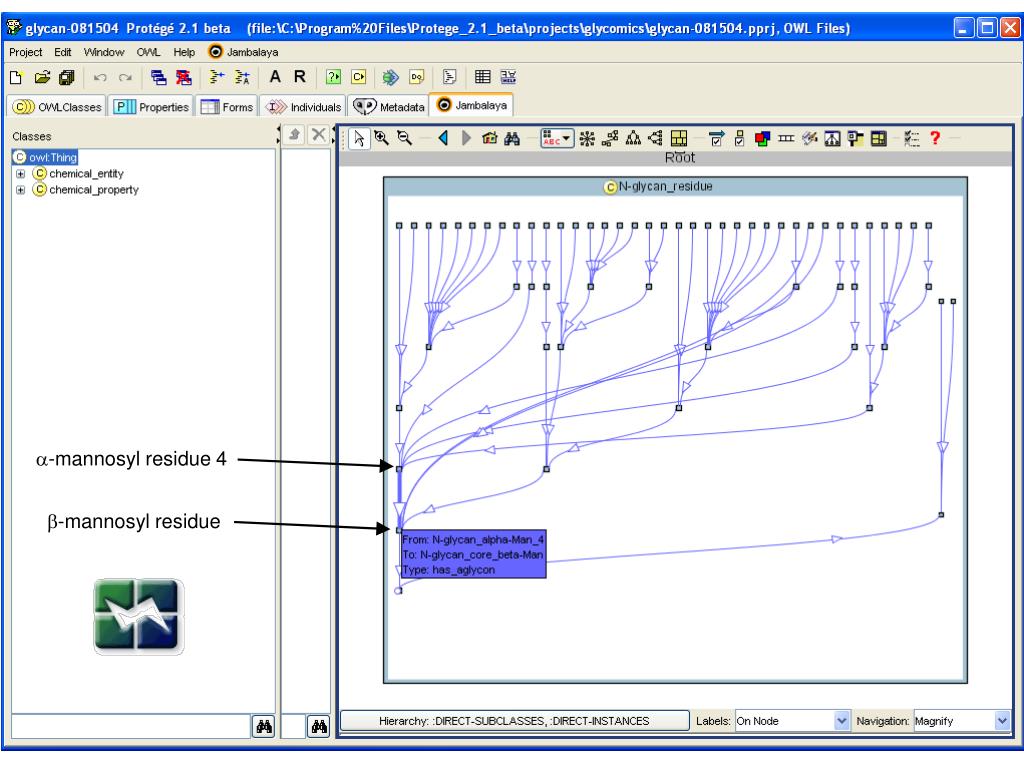Click the grayed-out Undo arrow in the toolbar
Viewport: 1024px width, 768px height.
[x=100, y=78]
